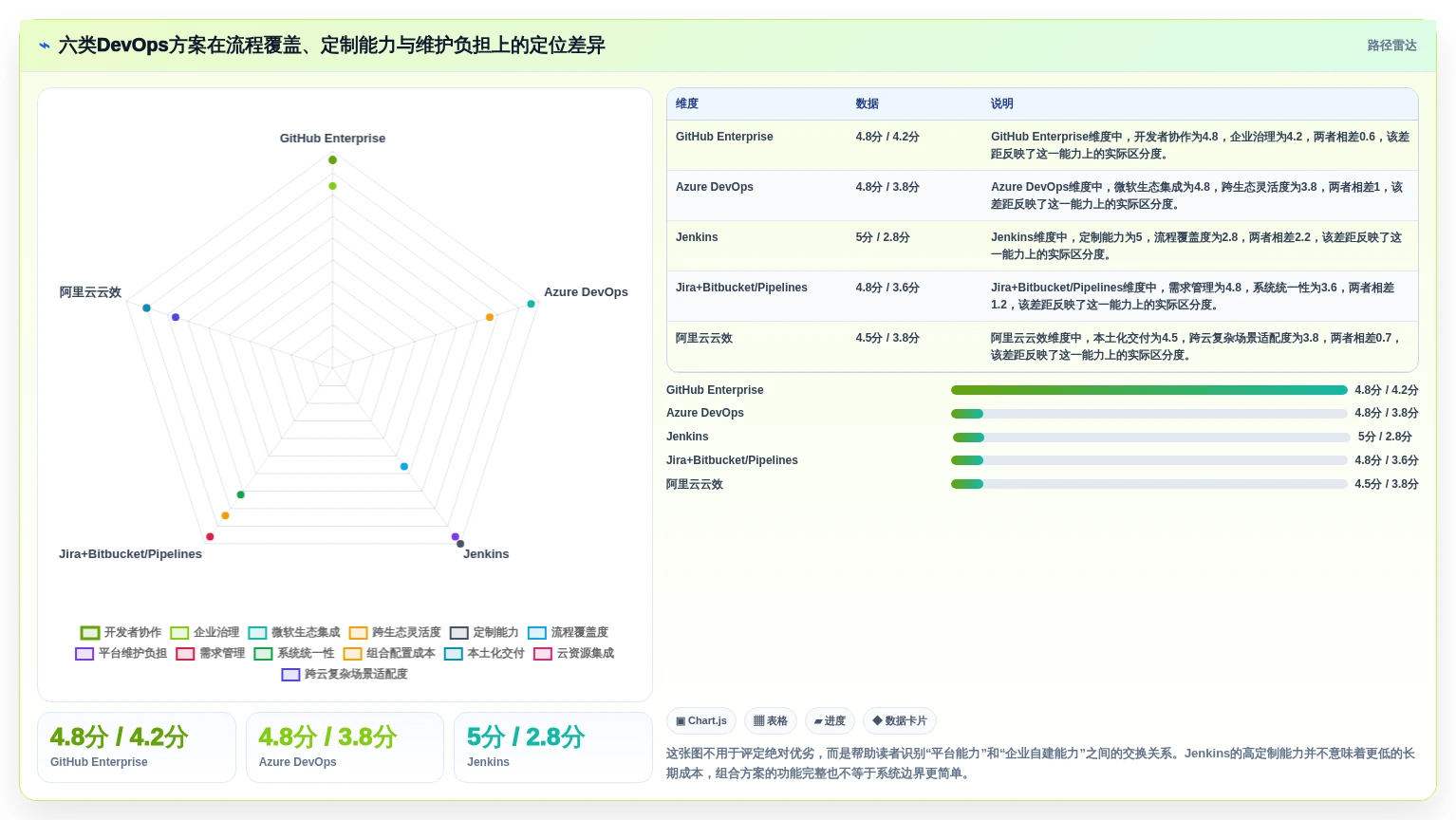Open the GitHub Enterprise score card
This screenshot has height=820, width=1456.
(x=137, y=747)
